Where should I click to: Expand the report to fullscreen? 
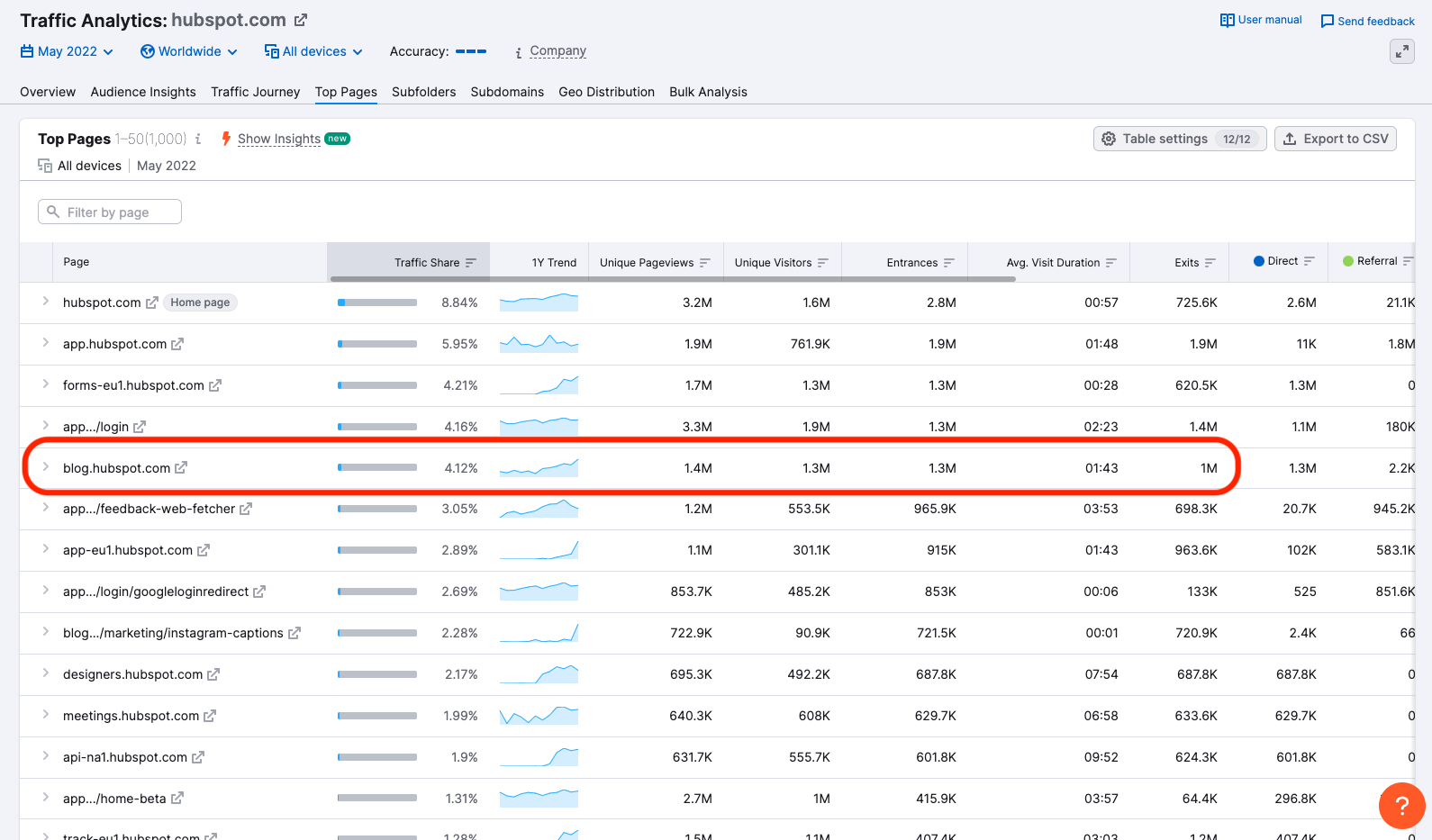pyautogui.click(x=1402, y=51)
